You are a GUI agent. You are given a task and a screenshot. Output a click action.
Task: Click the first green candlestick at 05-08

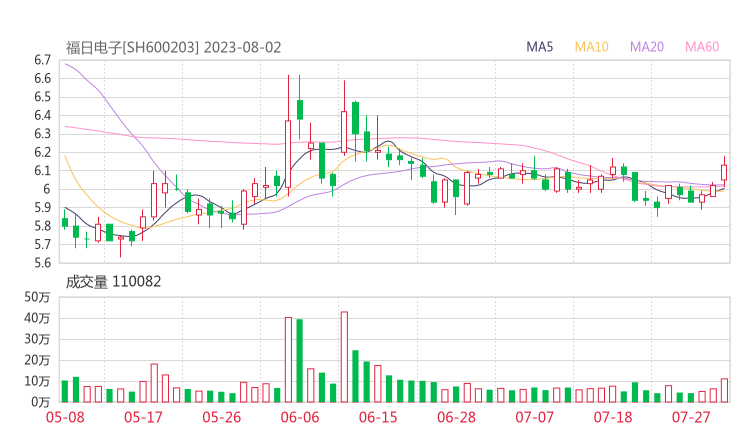click(x=65, y=222)
